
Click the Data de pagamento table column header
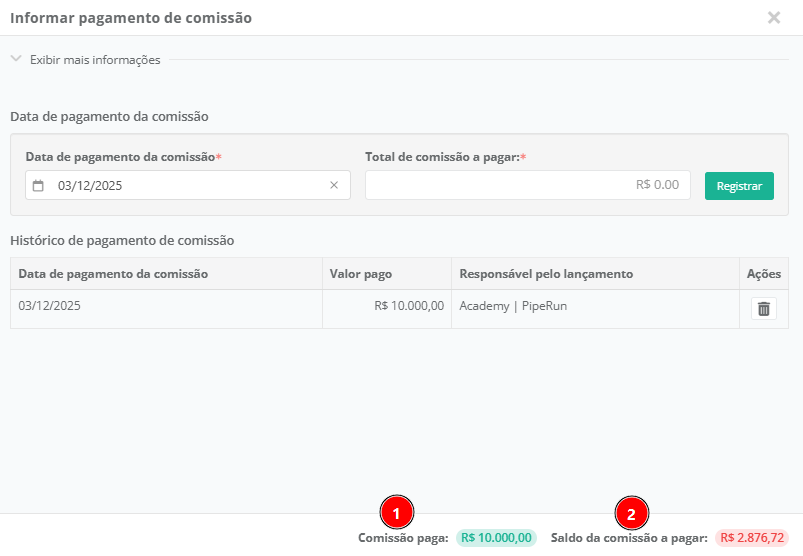click(x=113, y=274)
